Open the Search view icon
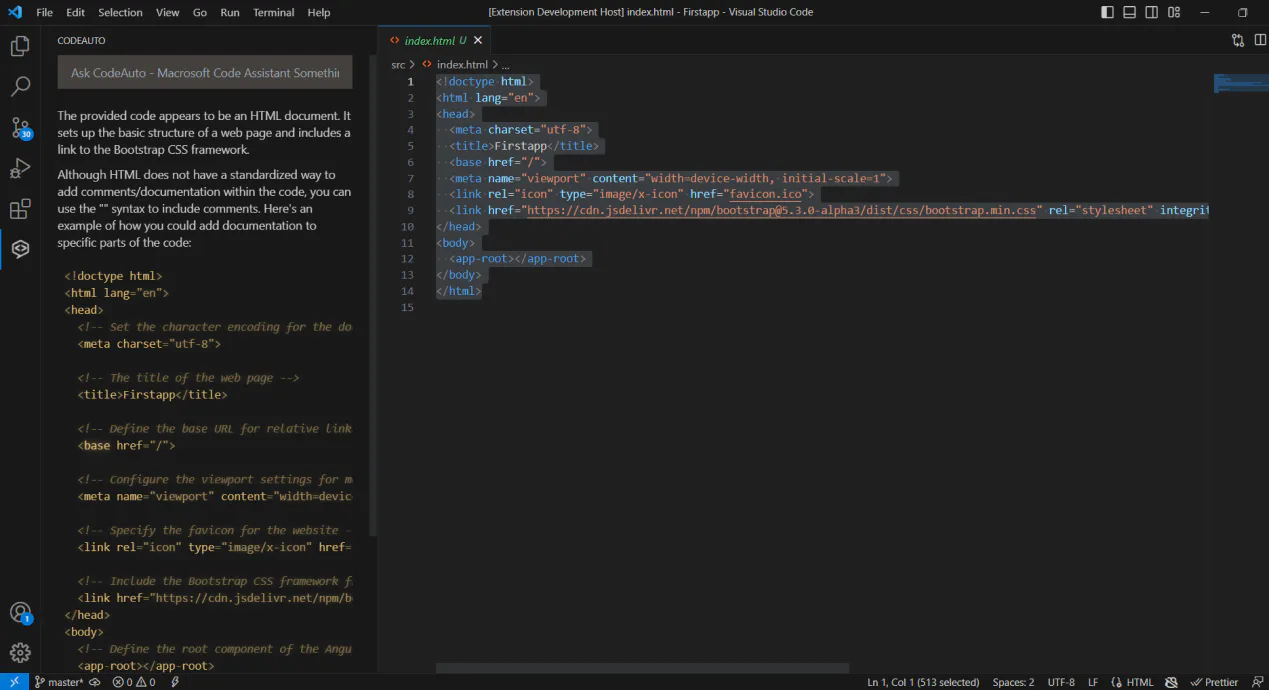The image size is (1269, 690). 20,87
